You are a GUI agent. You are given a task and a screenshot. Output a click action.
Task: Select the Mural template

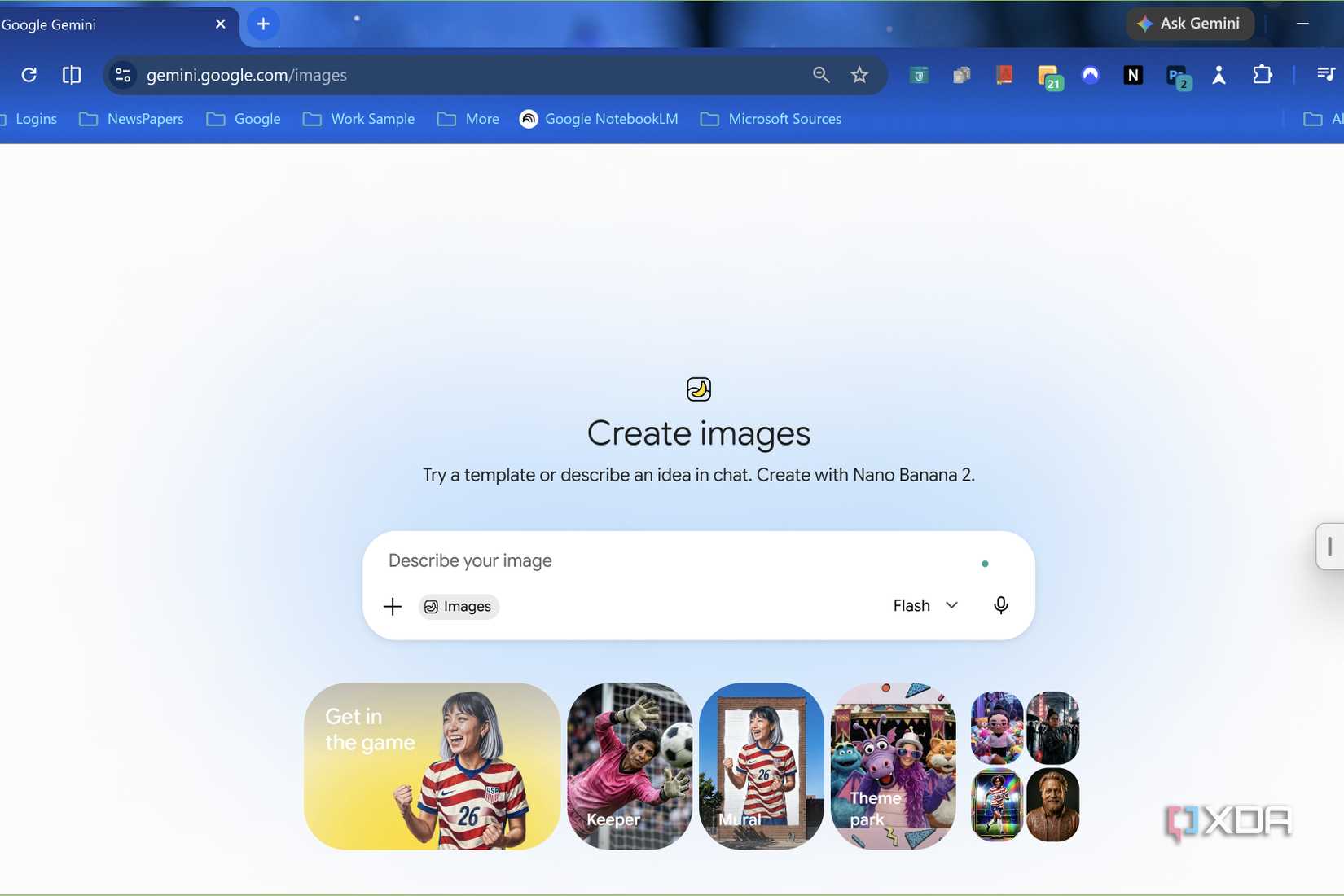coord(762,766)
